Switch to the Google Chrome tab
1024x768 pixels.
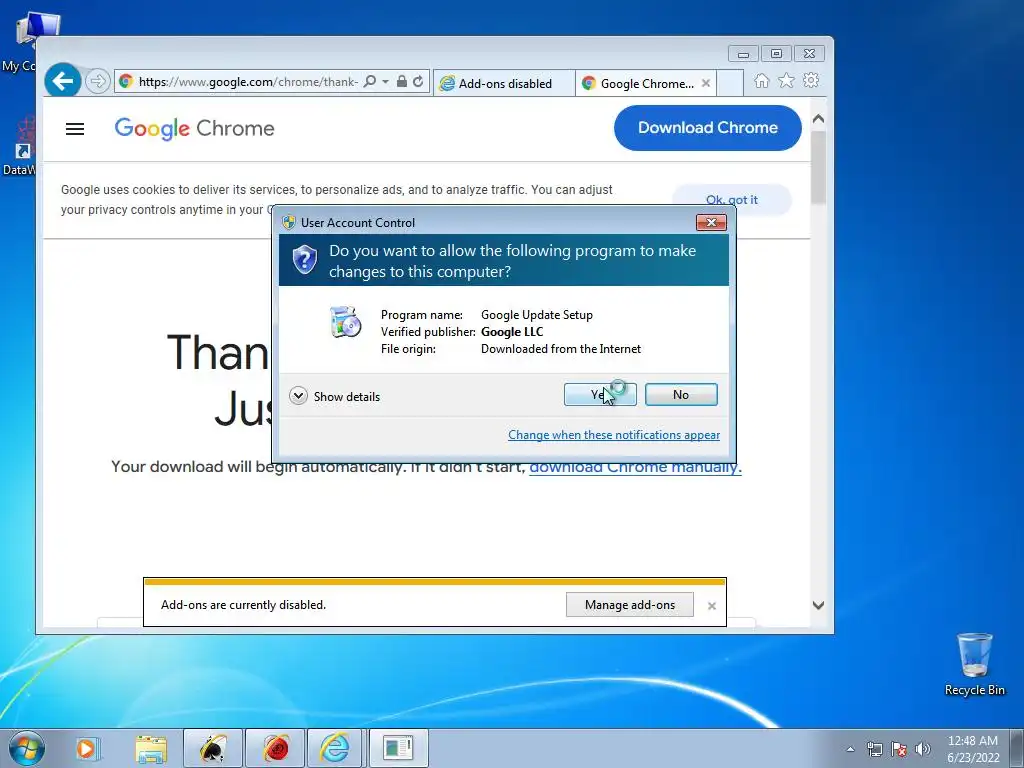pos(639,84)
